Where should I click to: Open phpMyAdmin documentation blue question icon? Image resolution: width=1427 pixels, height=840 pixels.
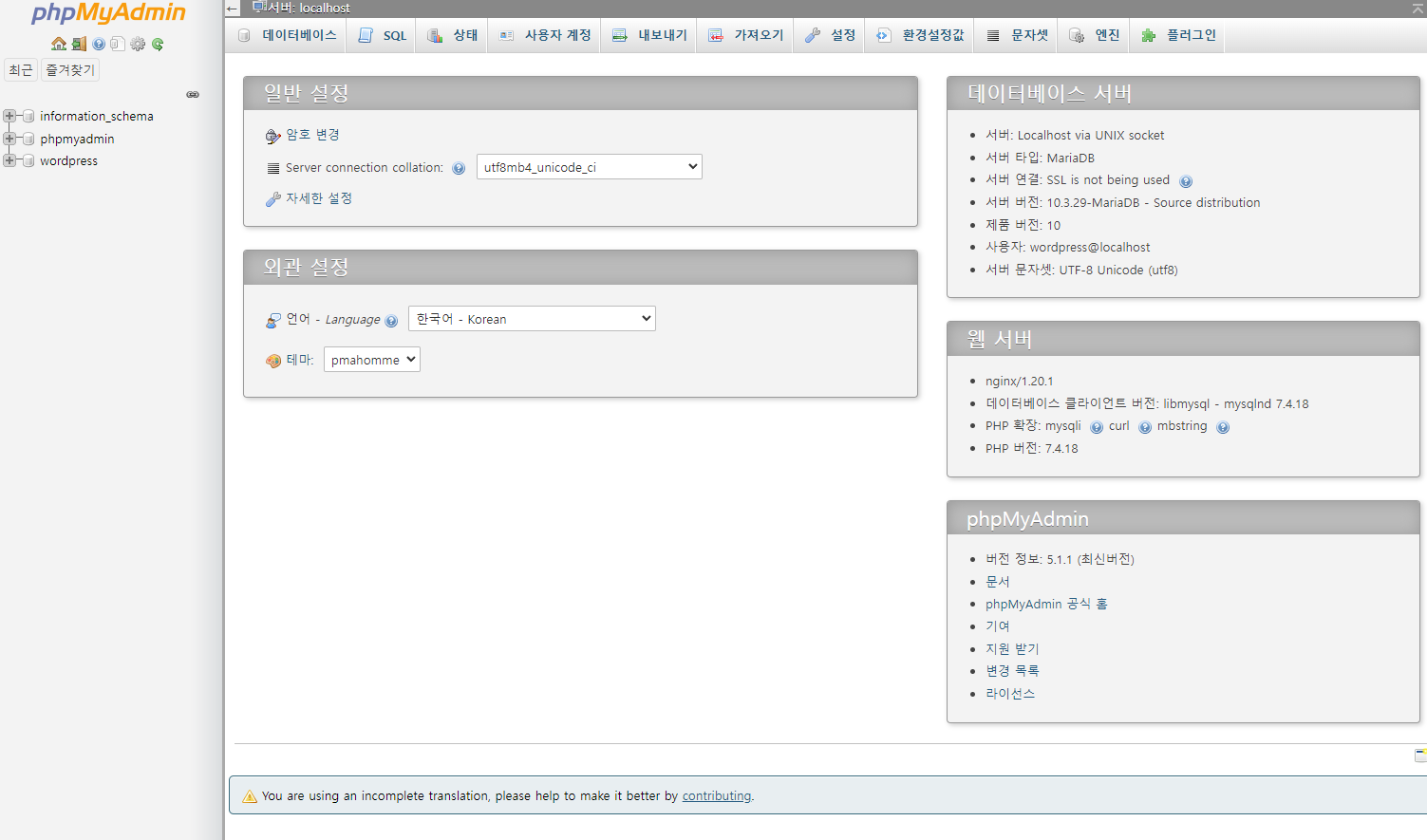click(x=99, y=44)
